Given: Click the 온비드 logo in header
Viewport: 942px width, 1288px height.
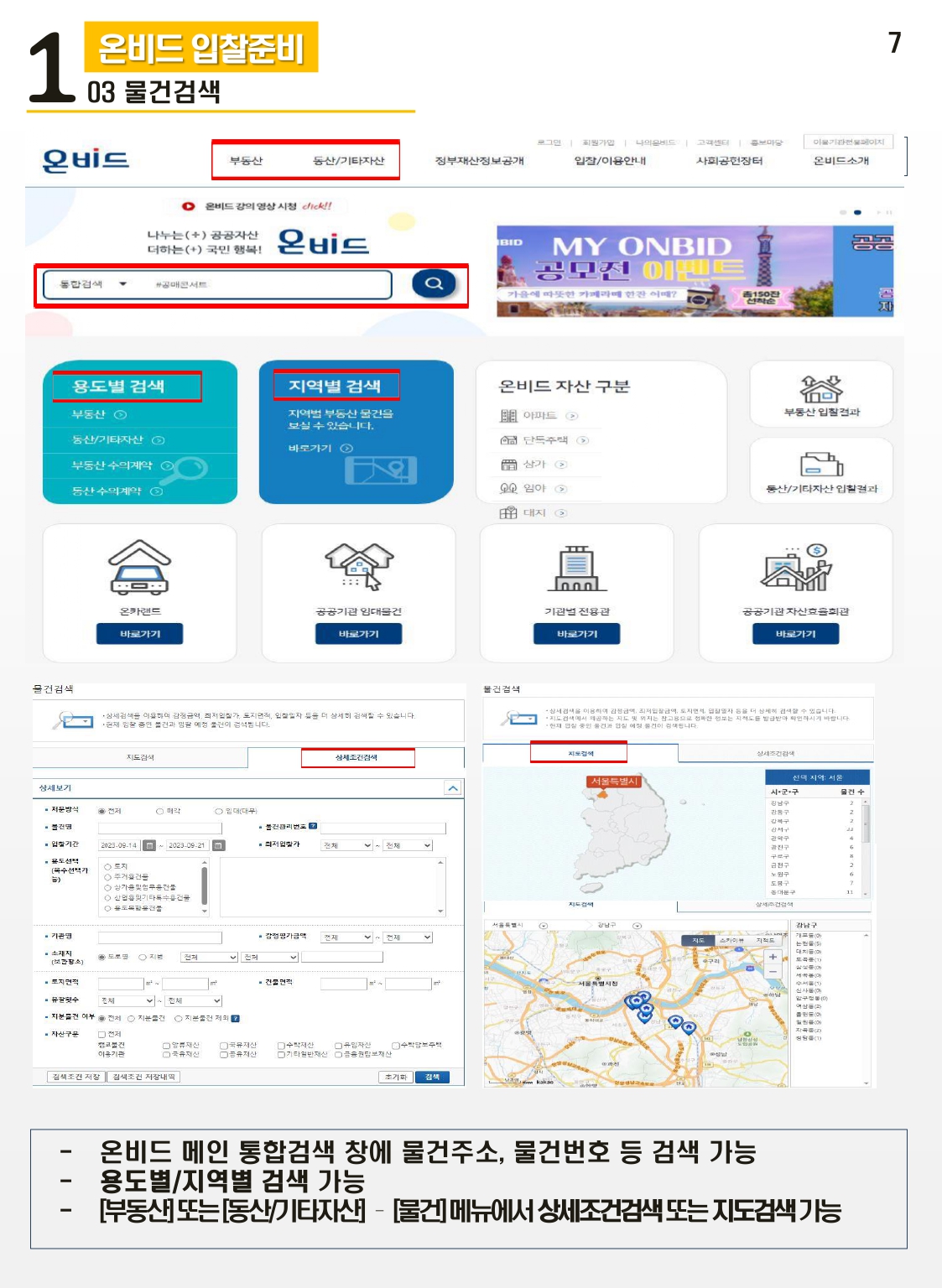Looking at the screenshot, I should [86, 159].
